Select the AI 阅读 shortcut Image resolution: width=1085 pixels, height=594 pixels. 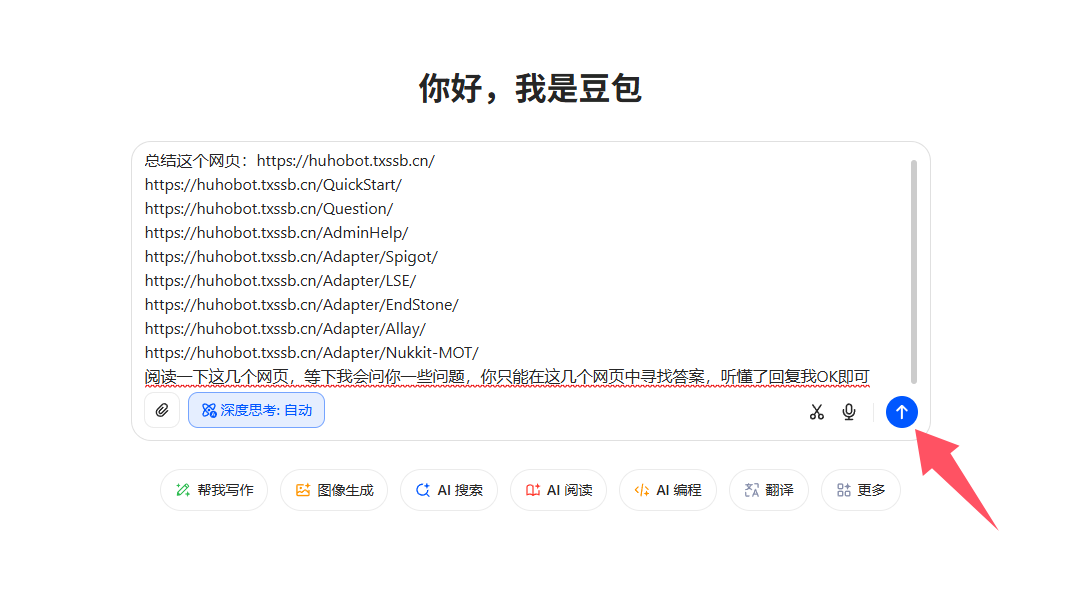click(x=558, y=490)
